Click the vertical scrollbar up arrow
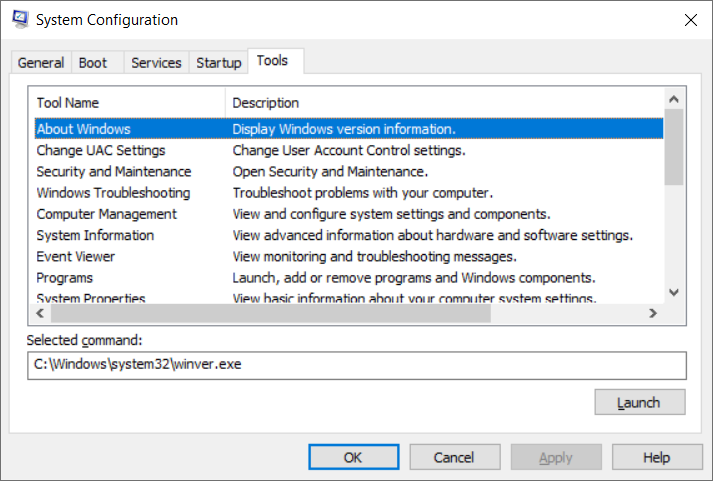 (x=674, y=99)
